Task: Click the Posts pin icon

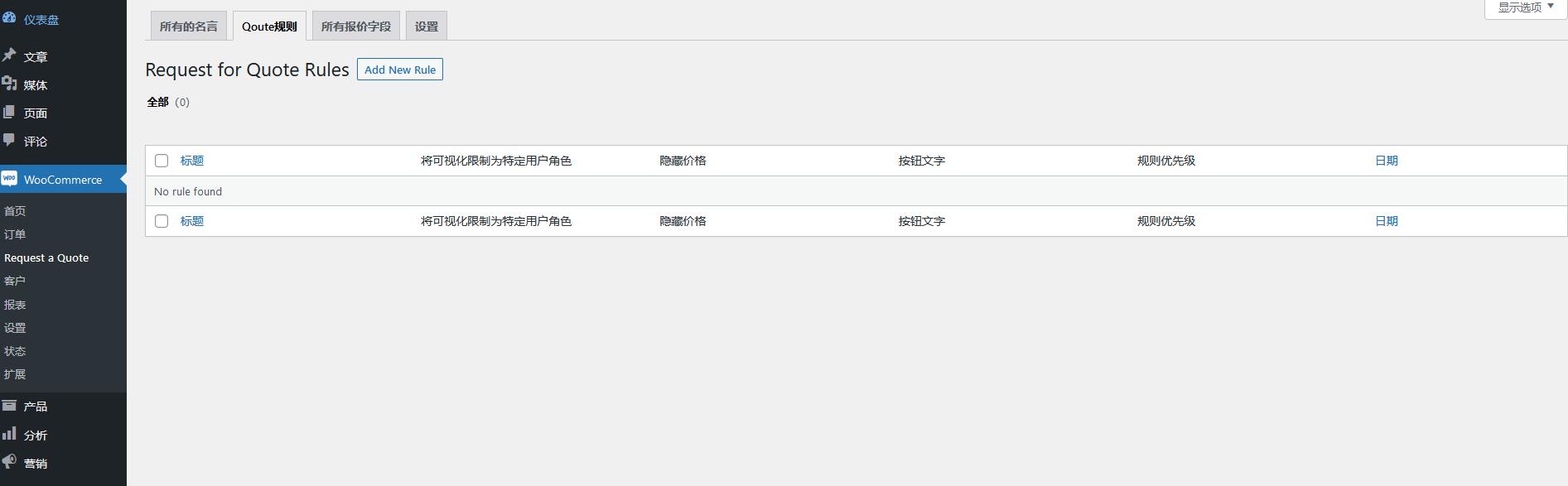Action: (x=9, y=55)
